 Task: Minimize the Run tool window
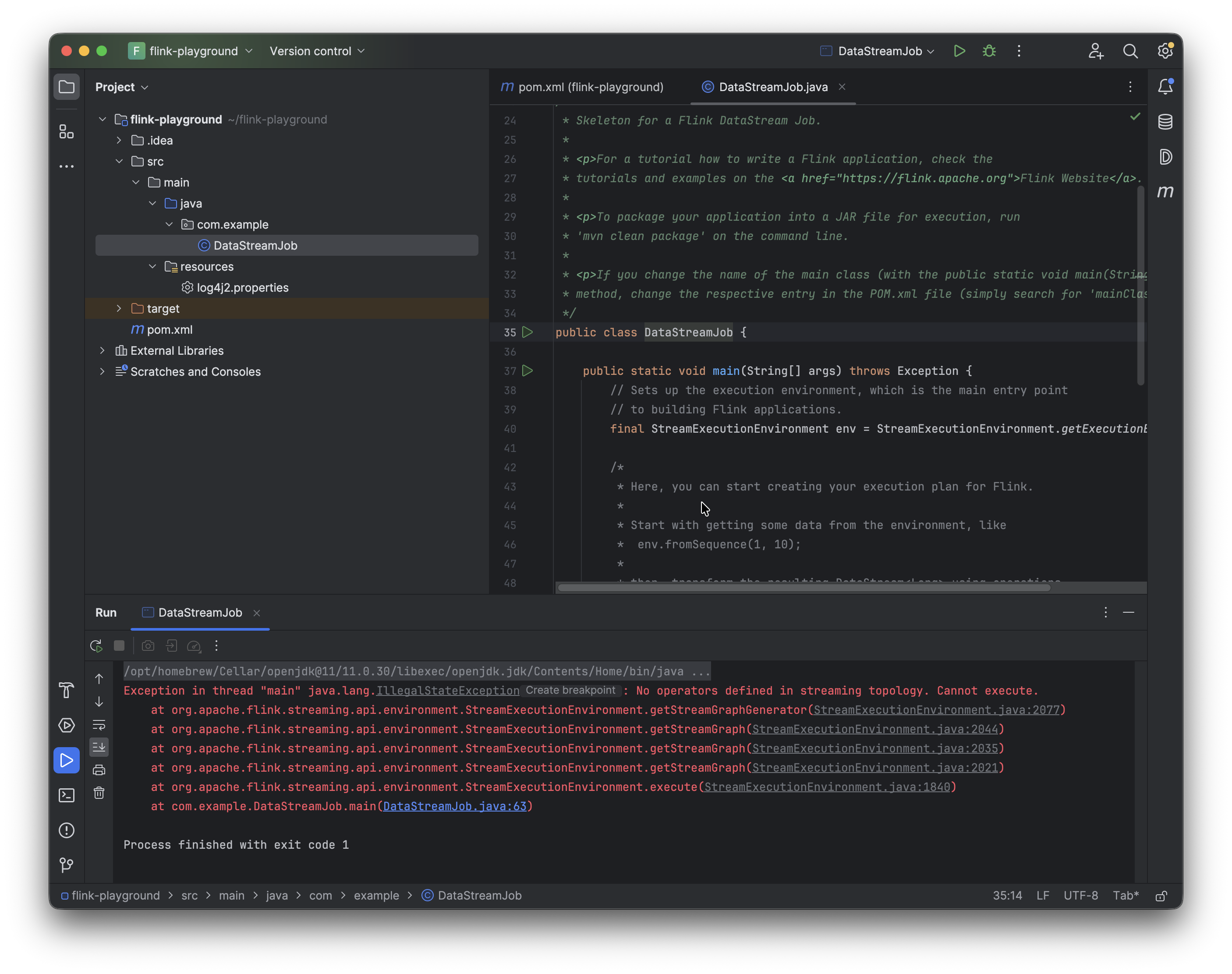click(1128, 612)
